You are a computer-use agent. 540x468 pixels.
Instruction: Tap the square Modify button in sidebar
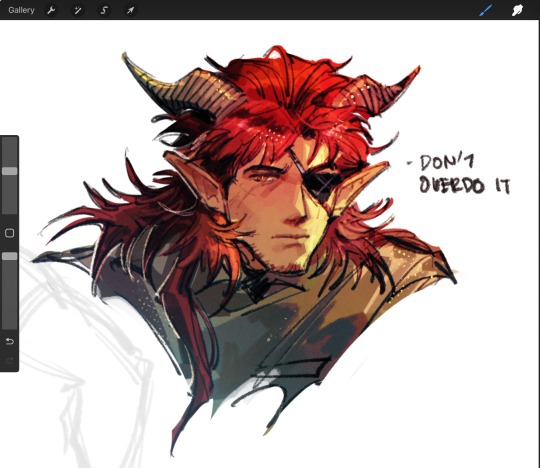(x=10, y=233)
